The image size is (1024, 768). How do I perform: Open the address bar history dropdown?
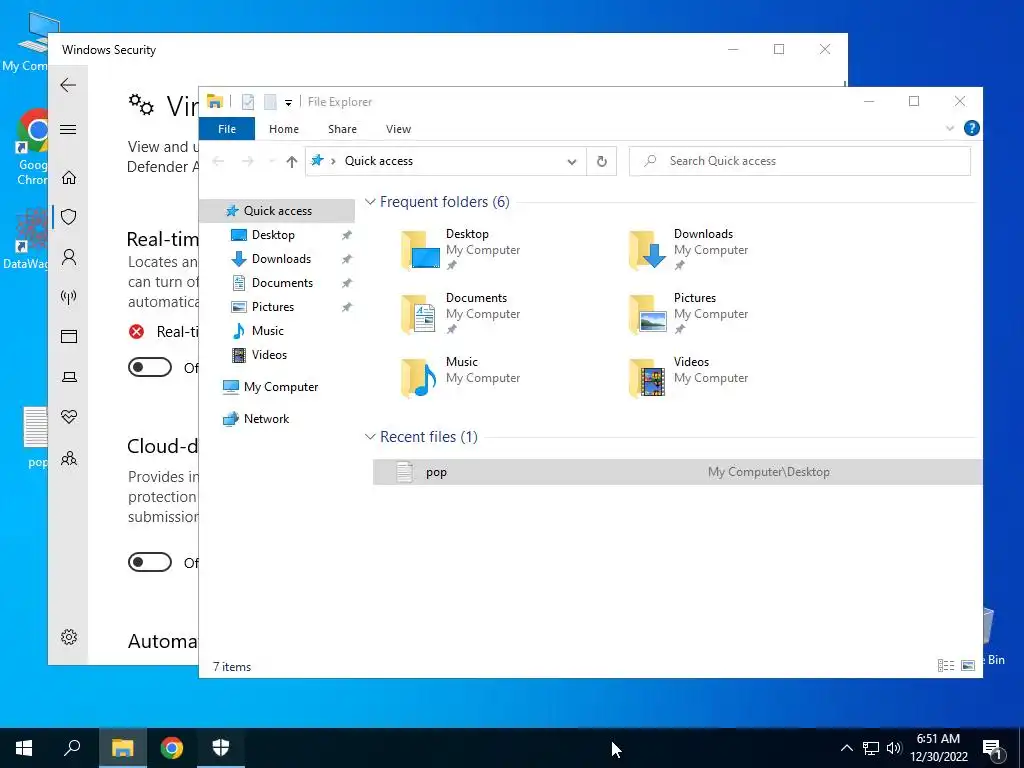pos(571,161)
